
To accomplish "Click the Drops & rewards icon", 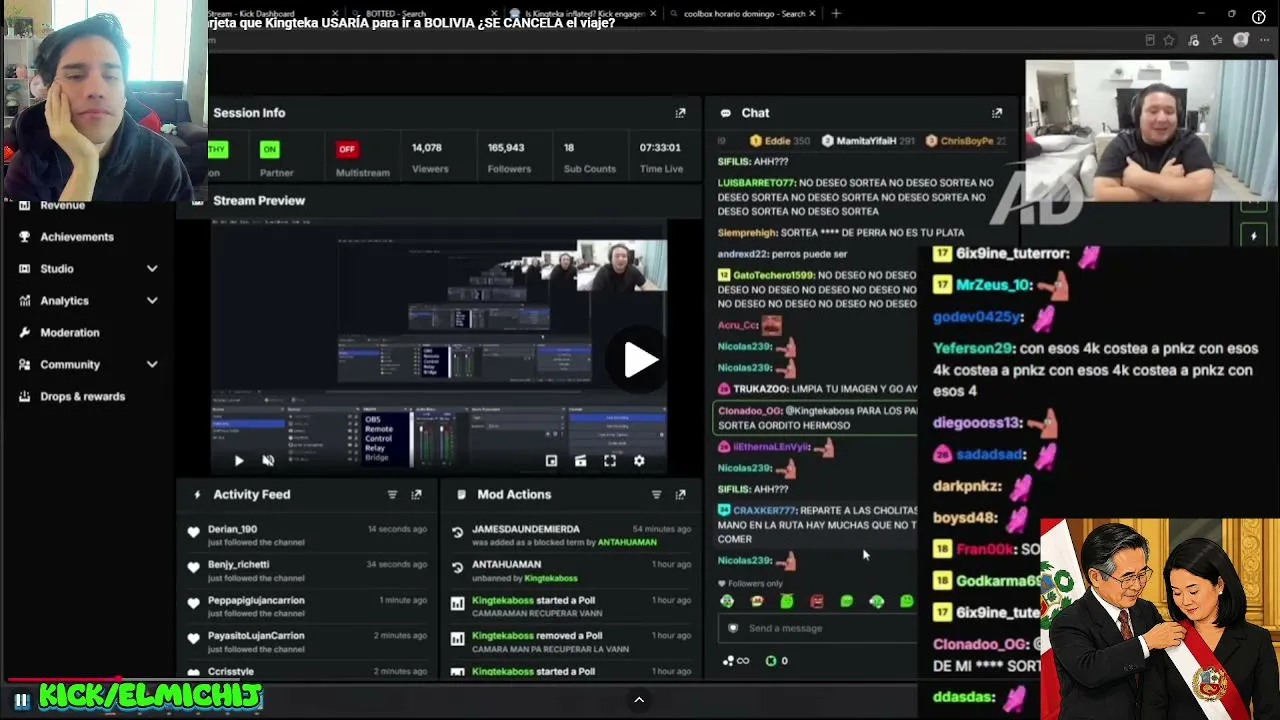I will [25, 397].
